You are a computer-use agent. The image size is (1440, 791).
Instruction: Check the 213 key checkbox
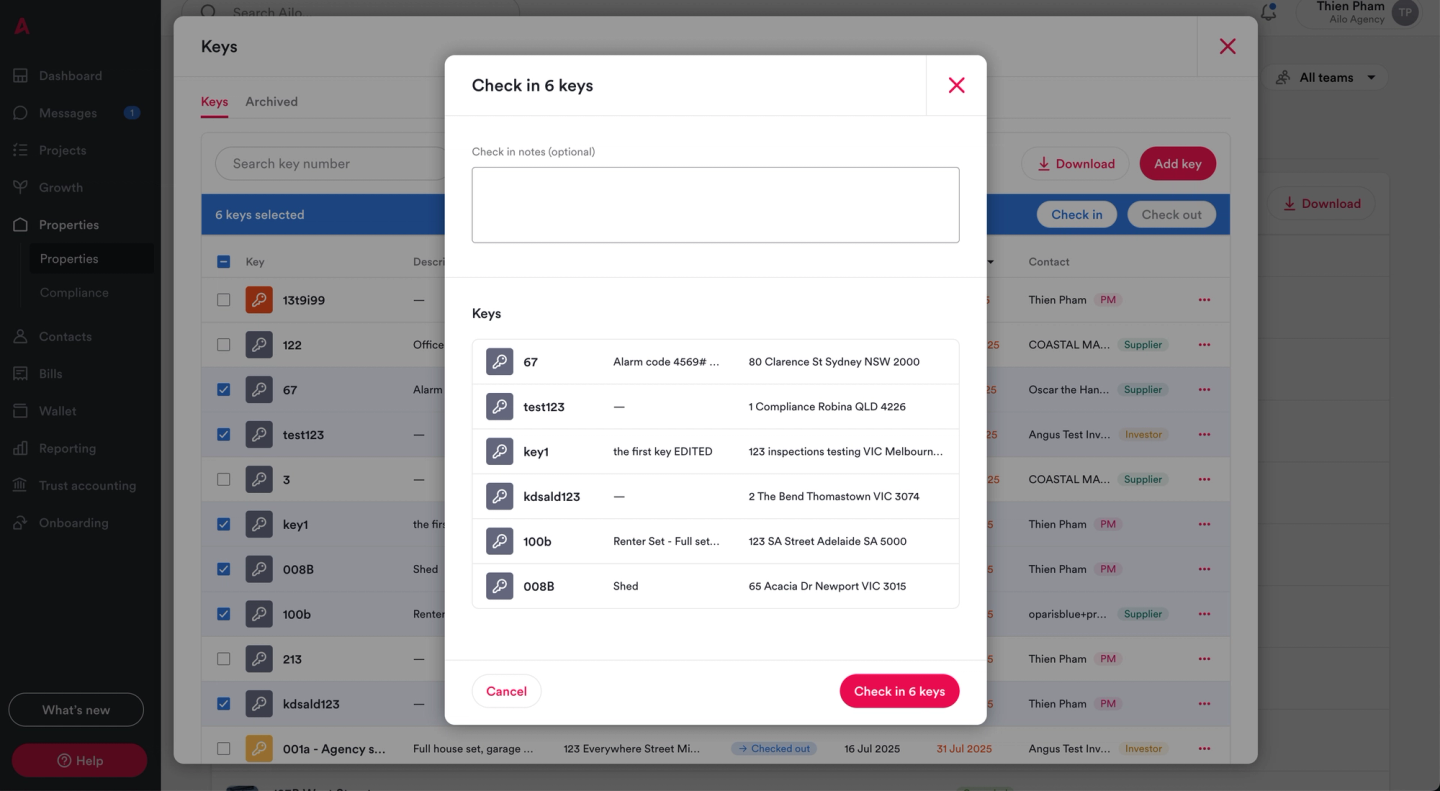click(223, 659)
